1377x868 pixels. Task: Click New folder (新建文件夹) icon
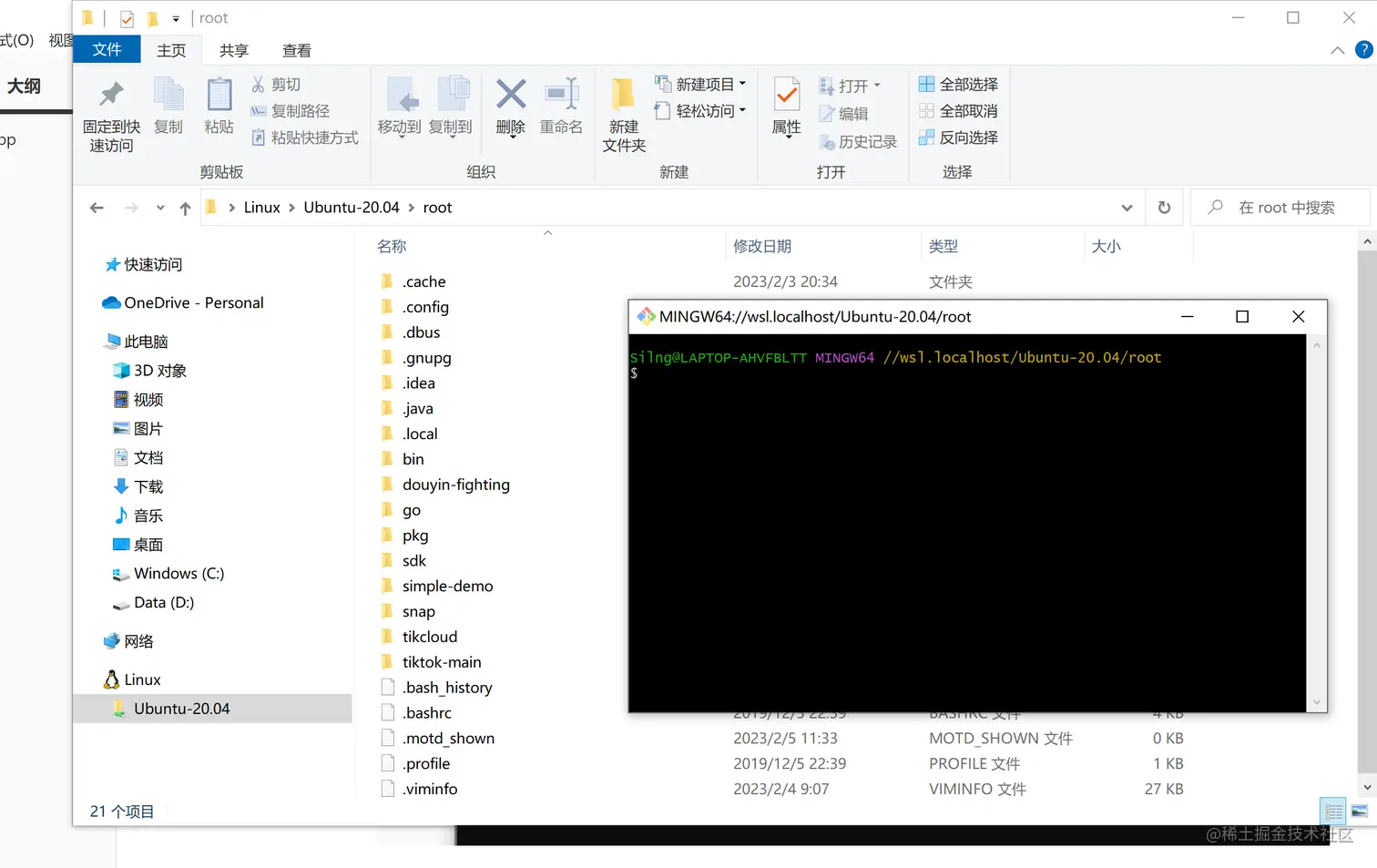(x=623, y=95)
